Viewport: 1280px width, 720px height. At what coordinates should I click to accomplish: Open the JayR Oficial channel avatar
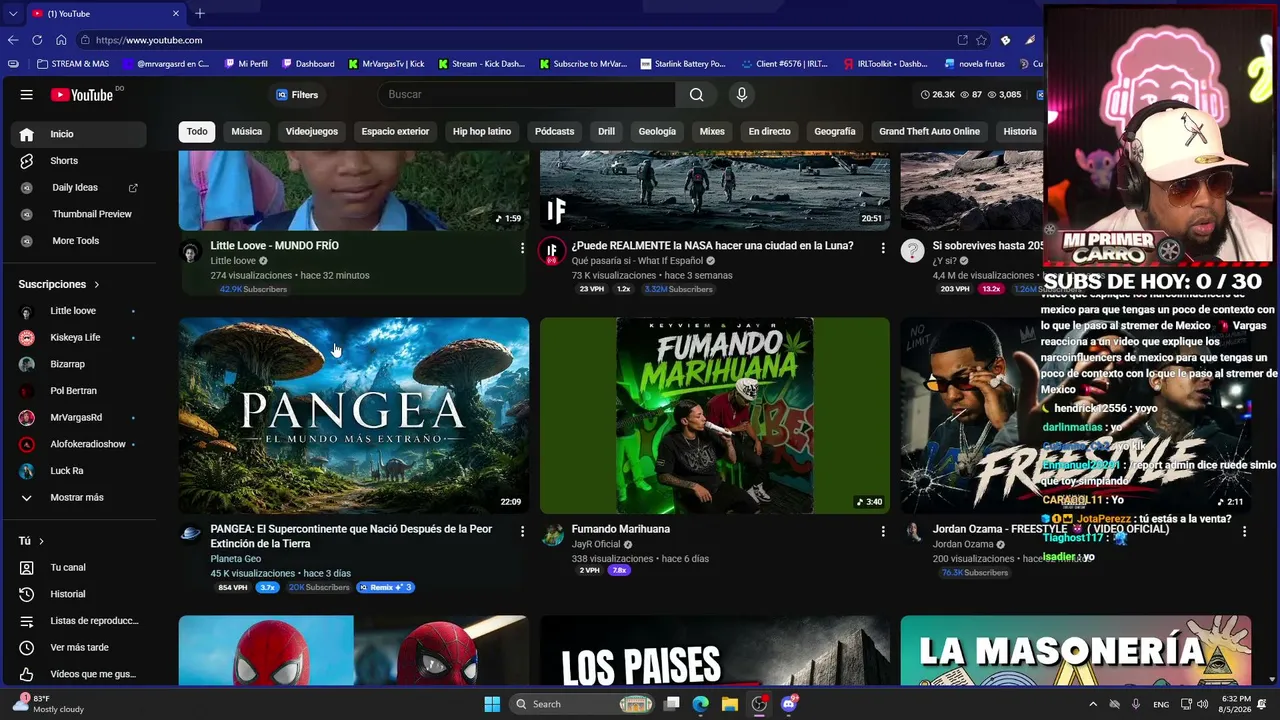click(551, 535)
